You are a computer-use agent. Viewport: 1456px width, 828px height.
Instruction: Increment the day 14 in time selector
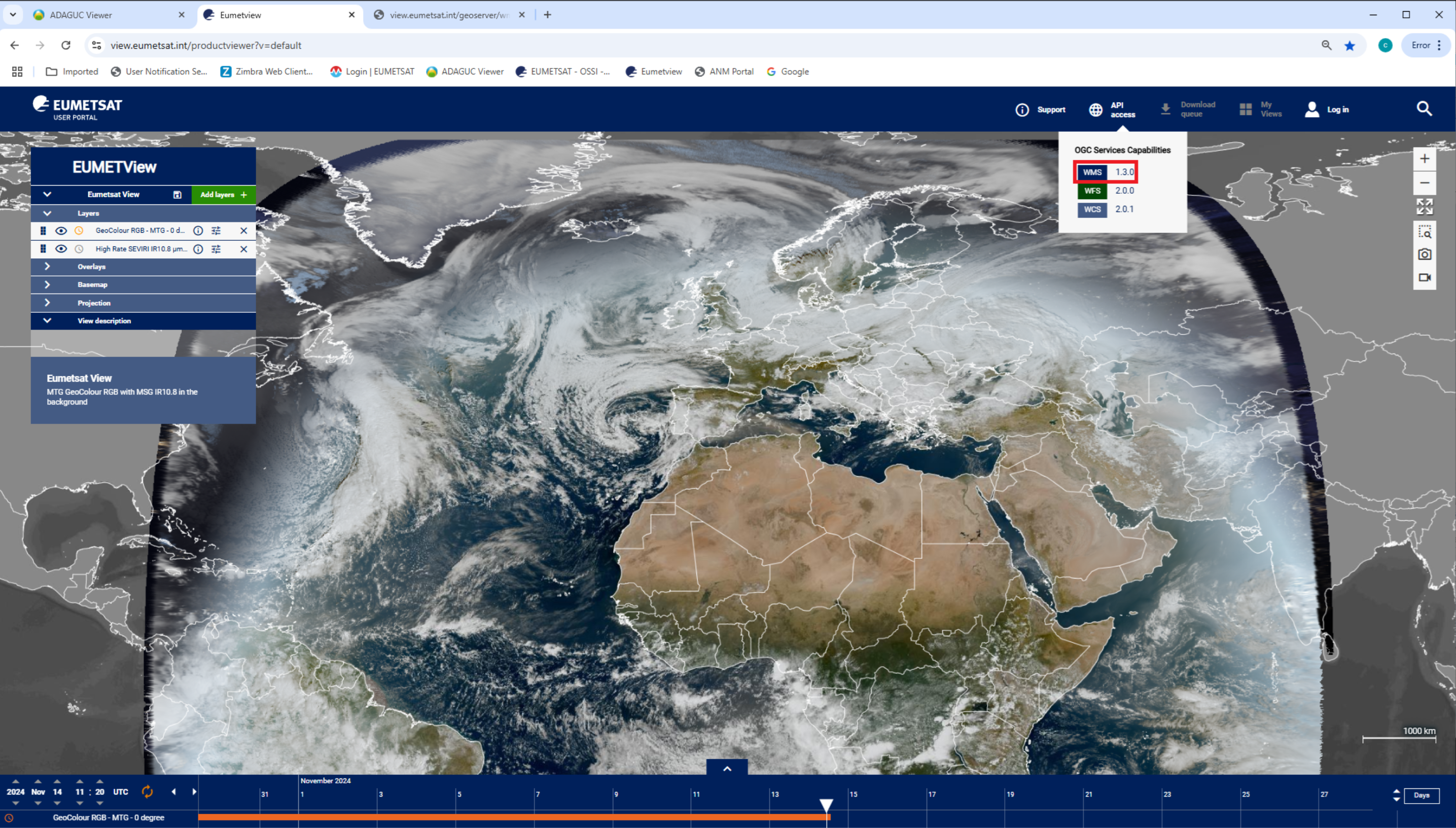tap(57, 781)
